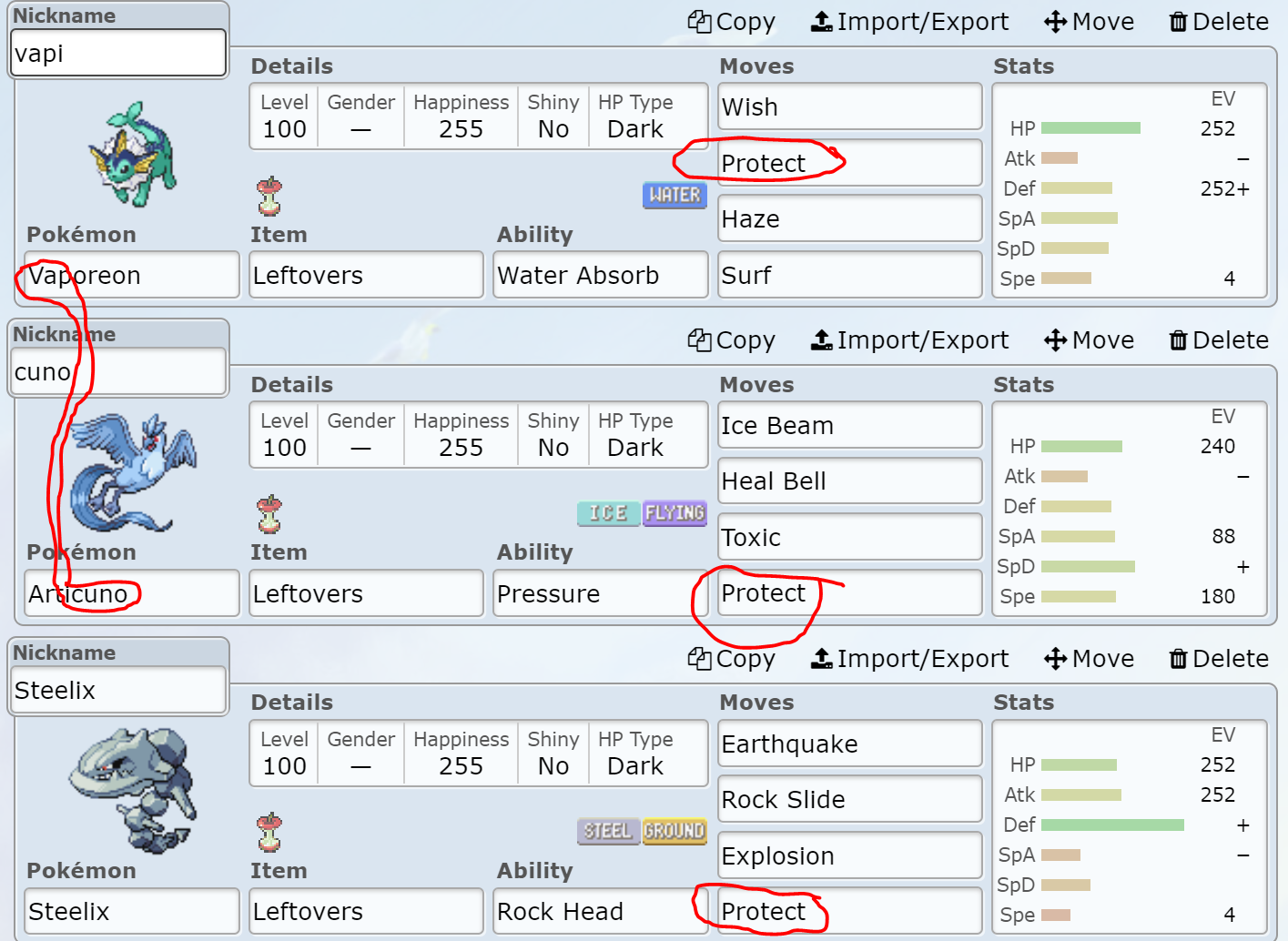
Task: Click Move on the Steelix set
Action: coord(1089,659)
